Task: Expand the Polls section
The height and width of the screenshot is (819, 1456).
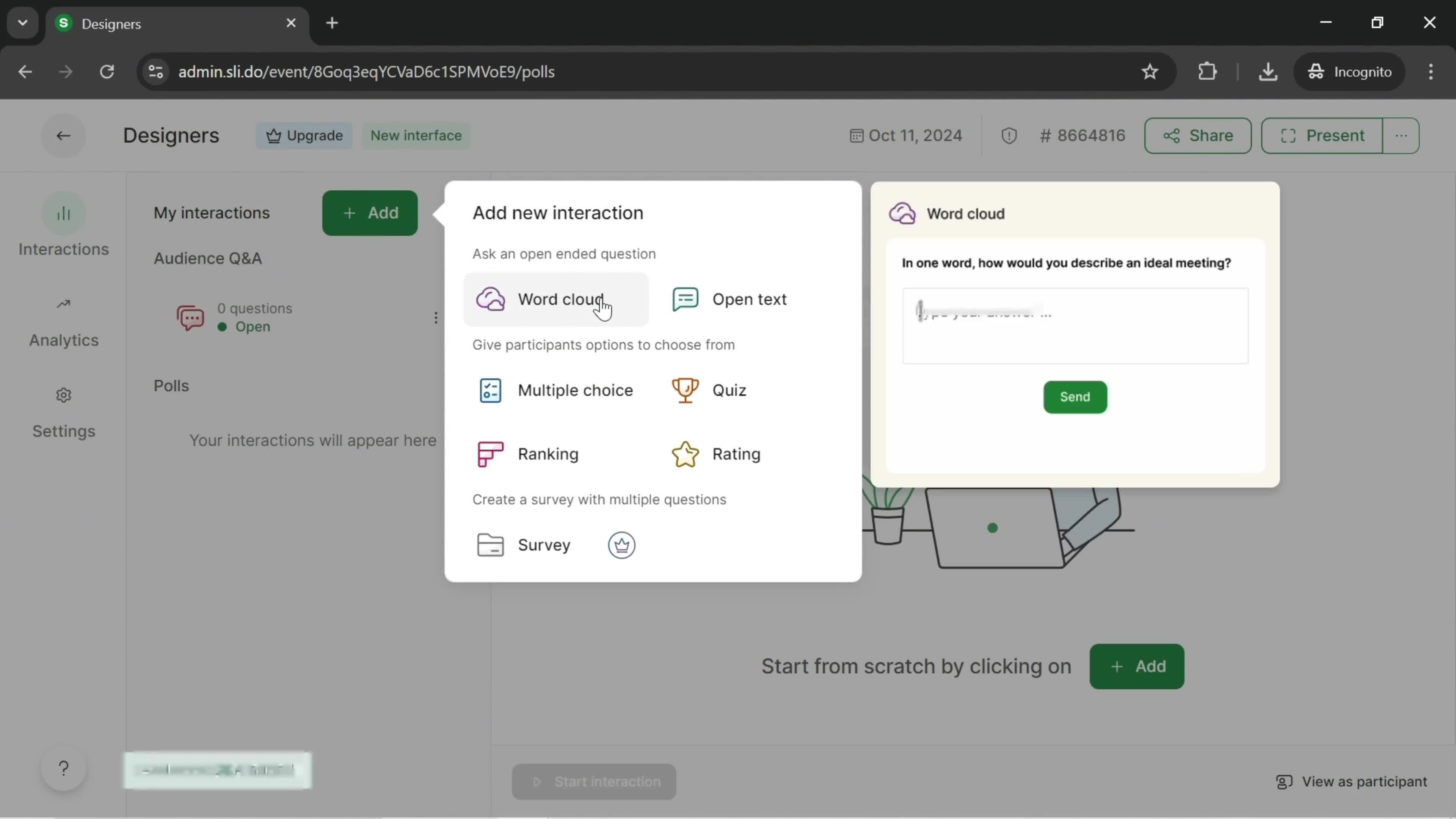Action: (171, 385)
